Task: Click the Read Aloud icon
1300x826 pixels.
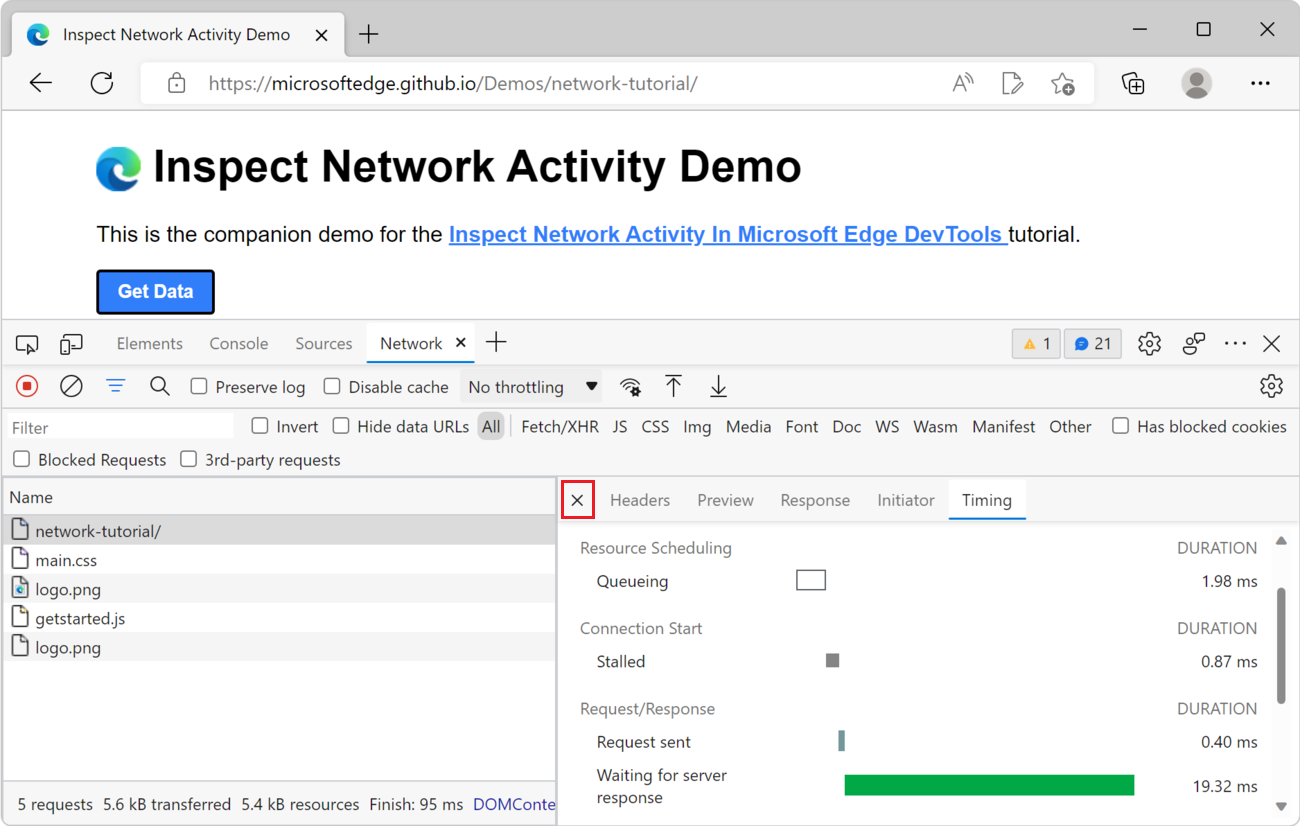Action: 963,83
